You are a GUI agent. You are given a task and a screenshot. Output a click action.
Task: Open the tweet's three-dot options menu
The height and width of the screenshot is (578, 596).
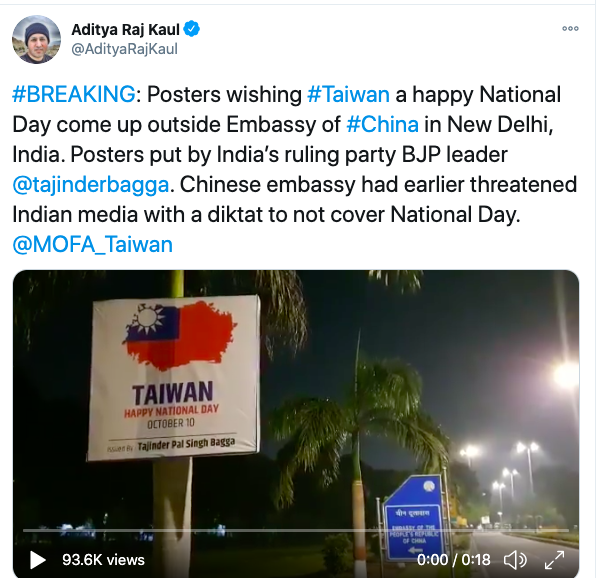(570, 29)
